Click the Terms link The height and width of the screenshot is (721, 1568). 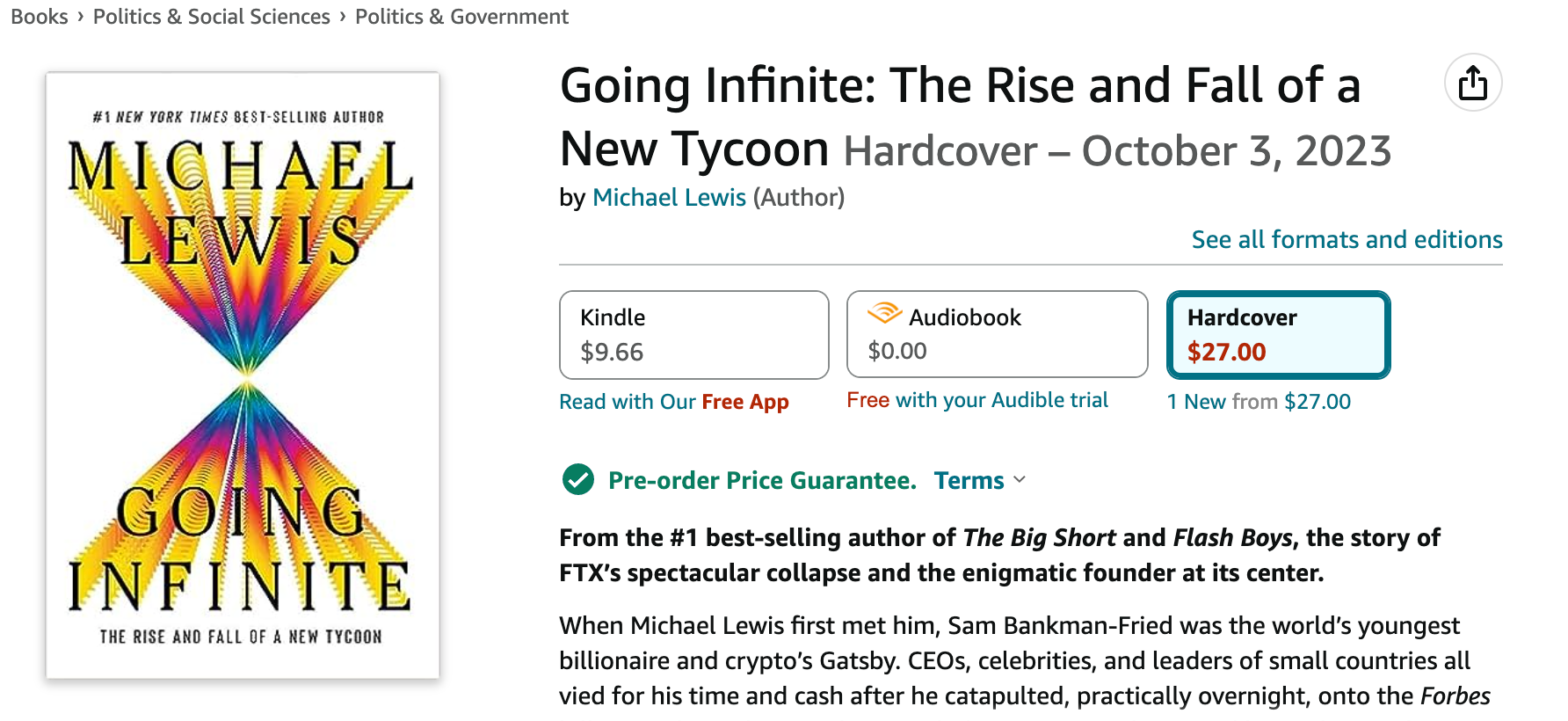[x=969, y=480]
